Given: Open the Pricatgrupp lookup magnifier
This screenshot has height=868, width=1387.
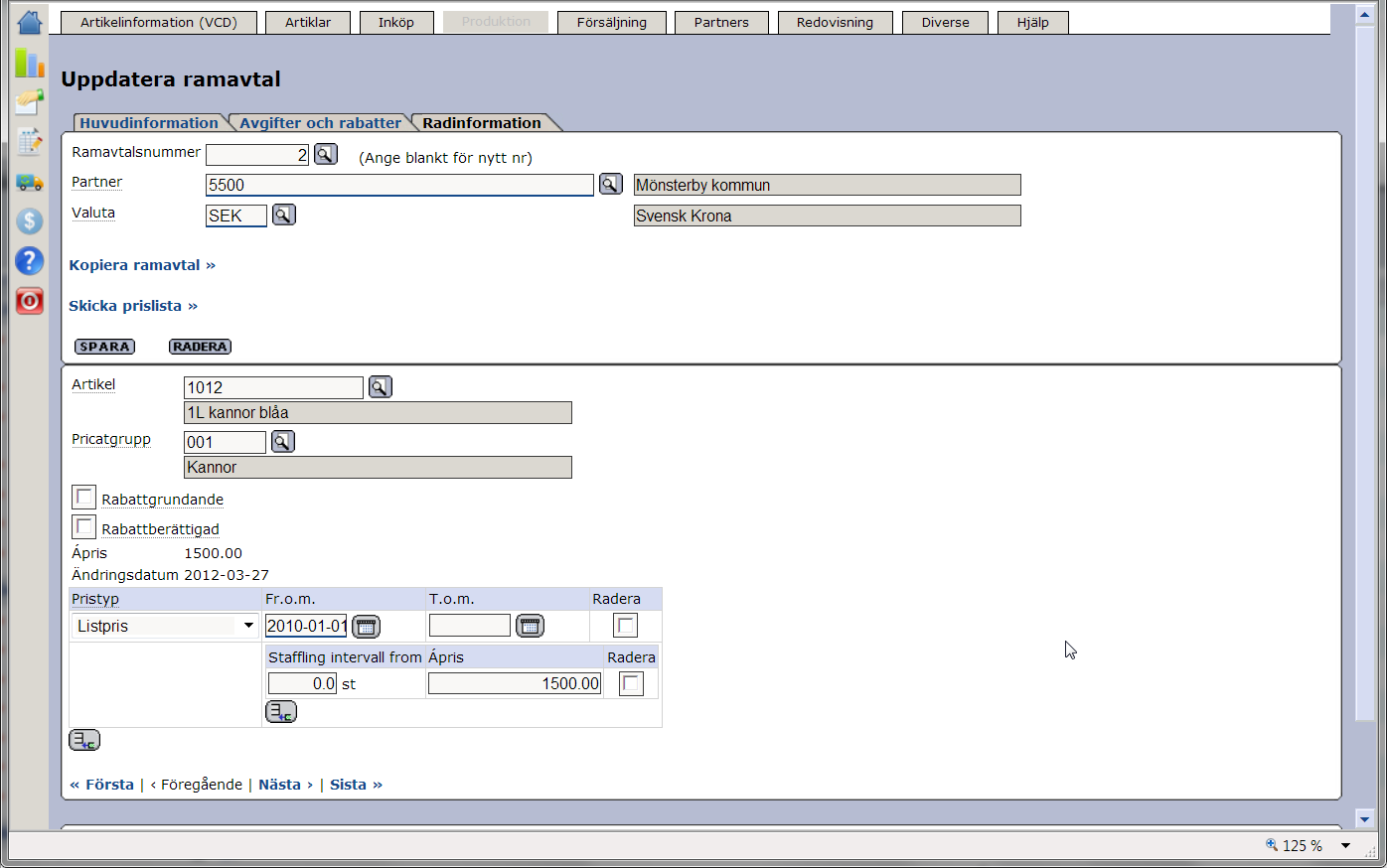Looking at the screenshot, I should tap(283, 442).
